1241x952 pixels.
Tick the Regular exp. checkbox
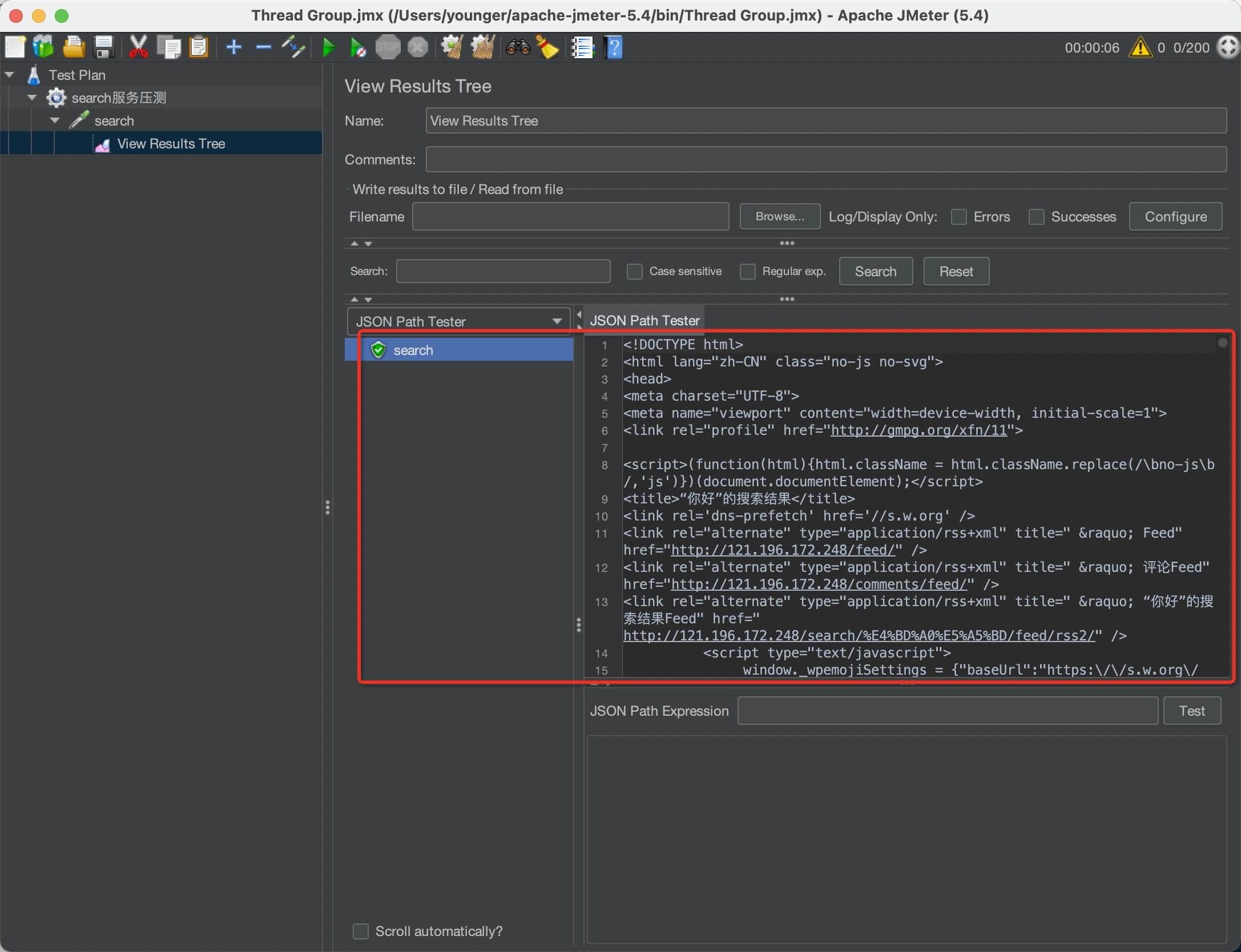pos(748,271)
